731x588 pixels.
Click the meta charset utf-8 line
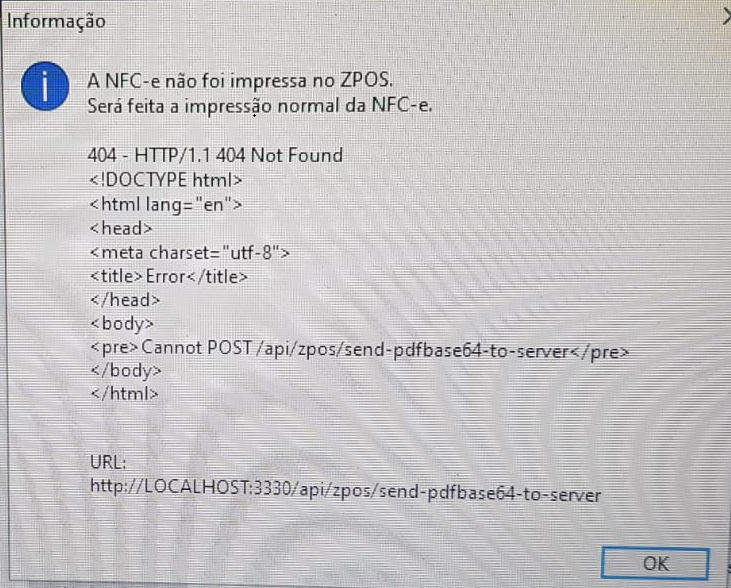tap(189, 252)
